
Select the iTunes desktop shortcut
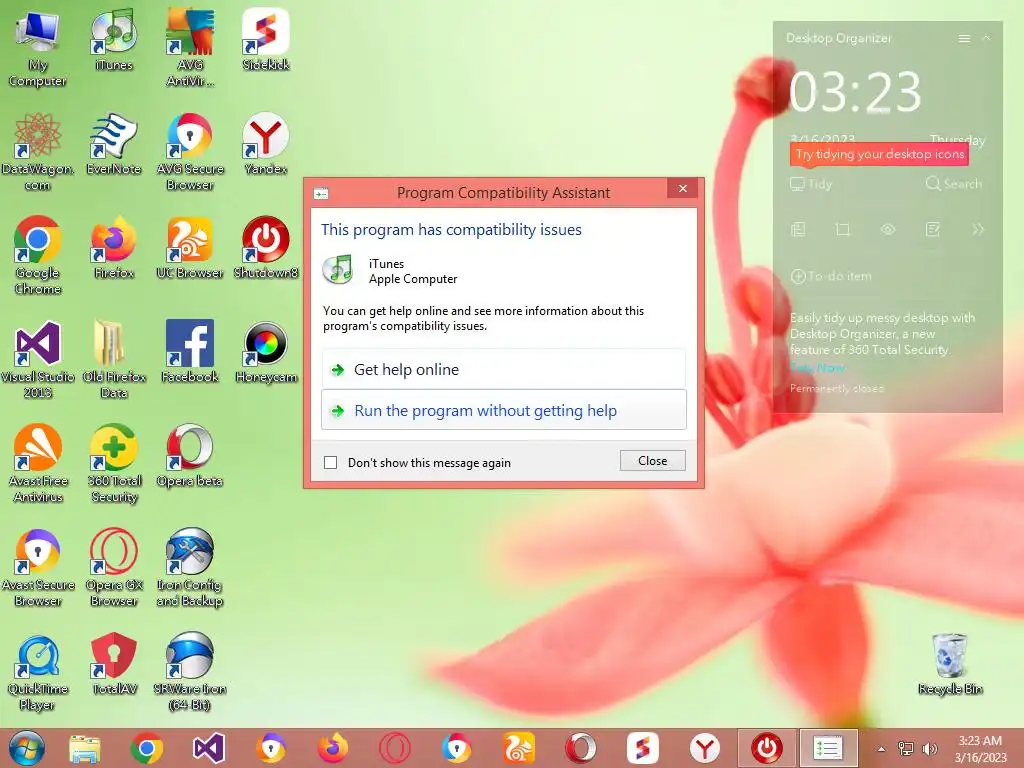pos(114,40)
